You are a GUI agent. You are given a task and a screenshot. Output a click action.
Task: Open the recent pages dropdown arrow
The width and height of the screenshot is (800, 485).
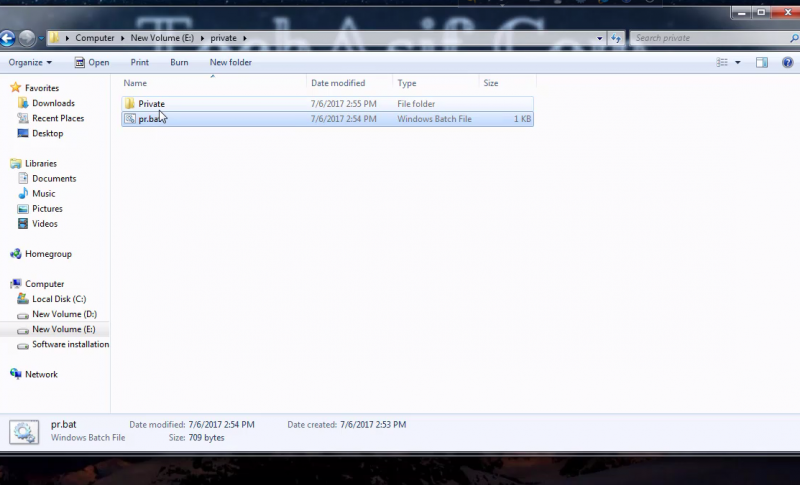pos(41,38)
